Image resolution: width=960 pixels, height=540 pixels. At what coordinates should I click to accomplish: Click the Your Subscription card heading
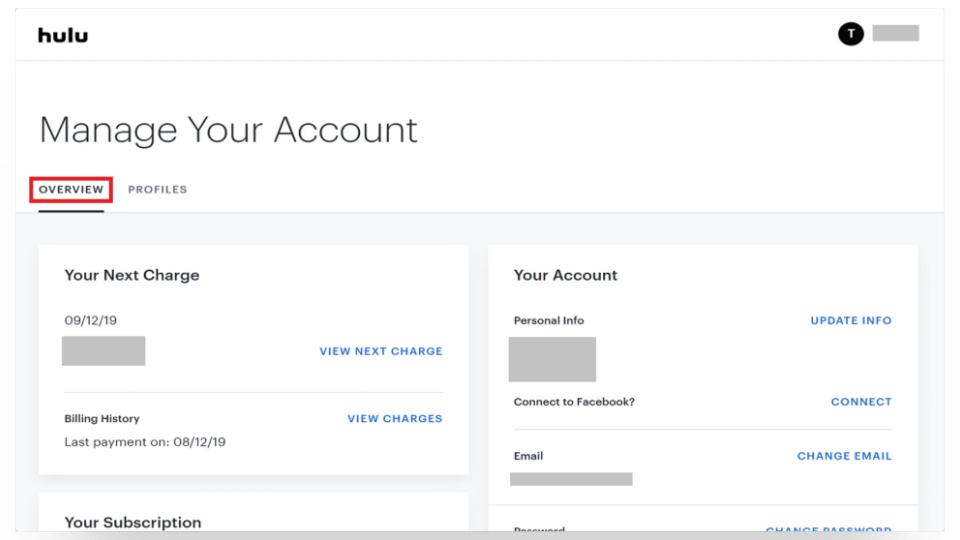click(133, 522)
